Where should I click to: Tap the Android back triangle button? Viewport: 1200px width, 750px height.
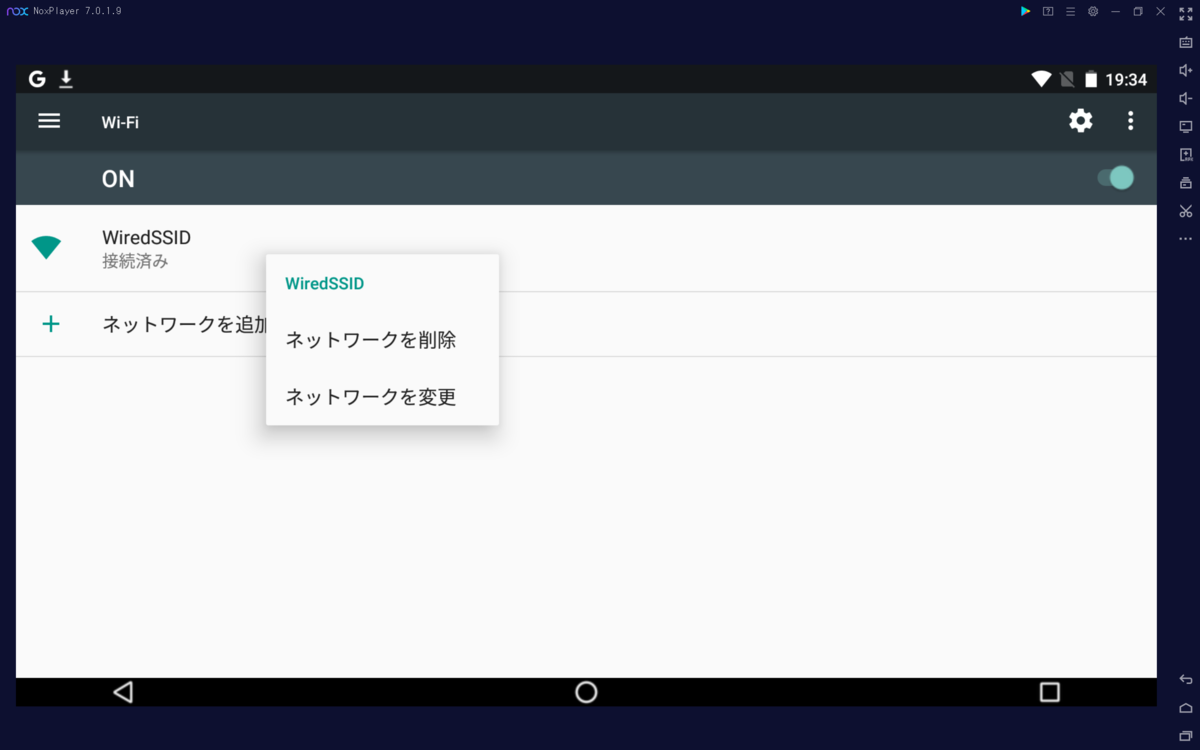tap(123, 692)
